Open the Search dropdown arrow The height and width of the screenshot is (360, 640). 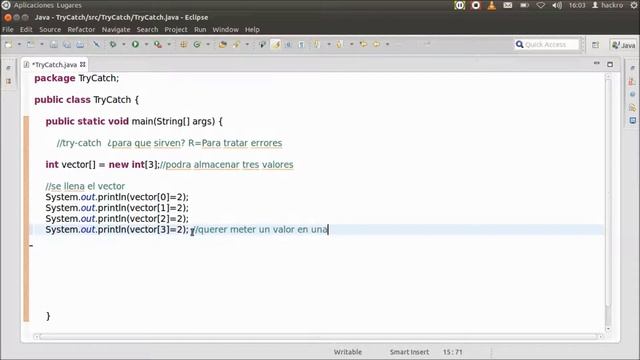point(247,44)
